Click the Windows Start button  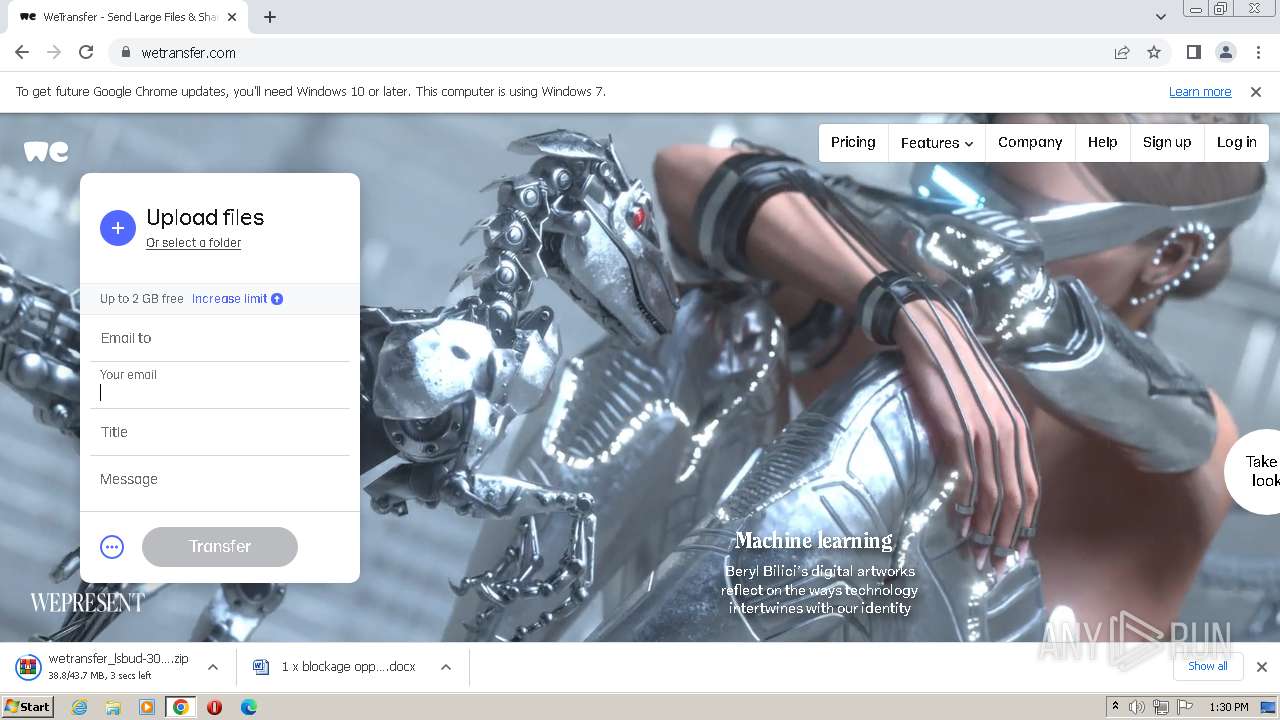click(28, 707)
